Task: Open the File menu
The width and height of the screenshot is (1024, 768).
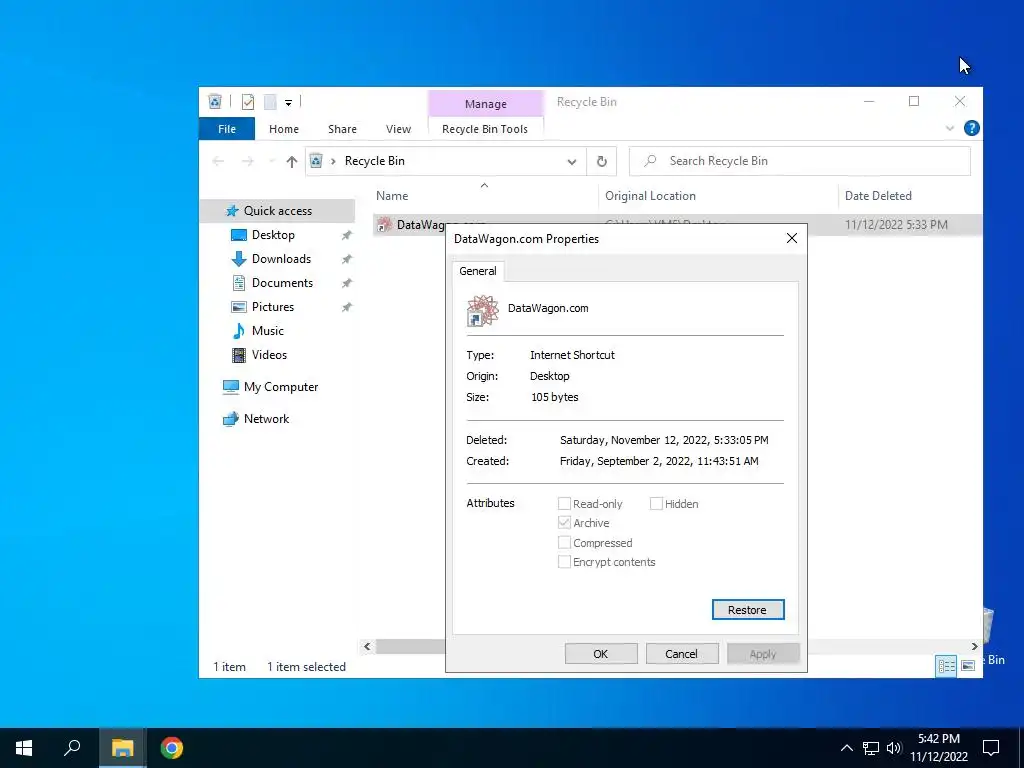Action: pyautogui.click(x=227, y=129)
